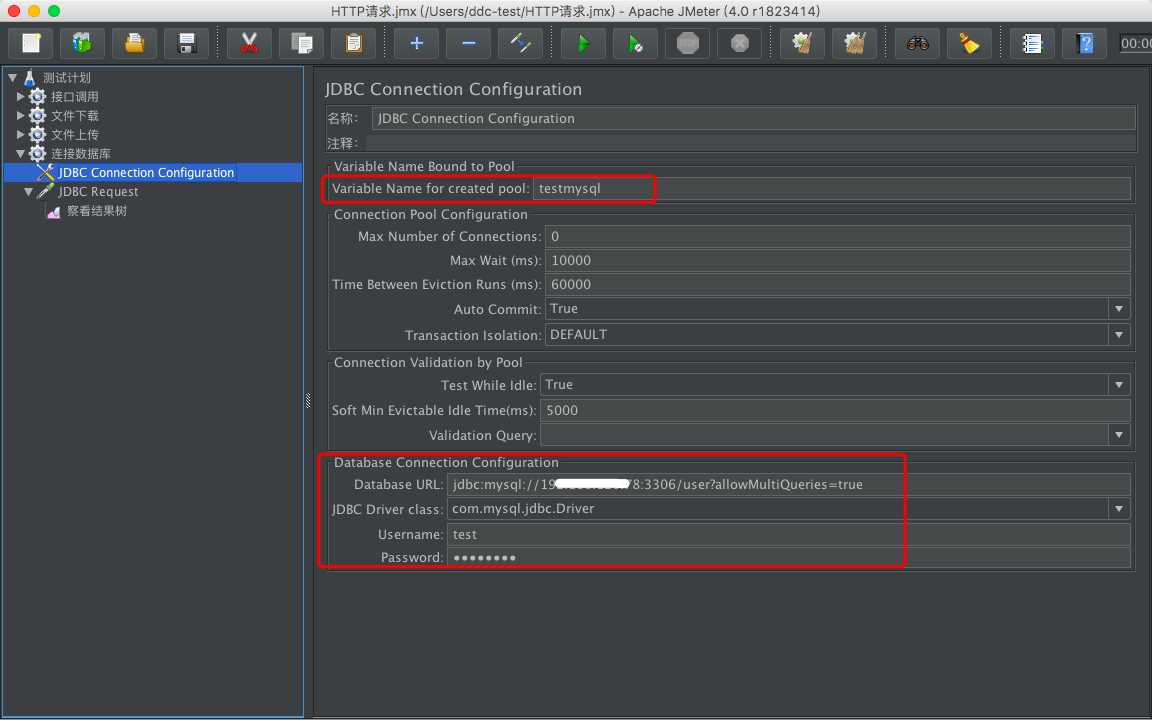This screenshot has height=720, width=1152.
Task: Click the 注释 comments input field
Action: tap(751, 143)
